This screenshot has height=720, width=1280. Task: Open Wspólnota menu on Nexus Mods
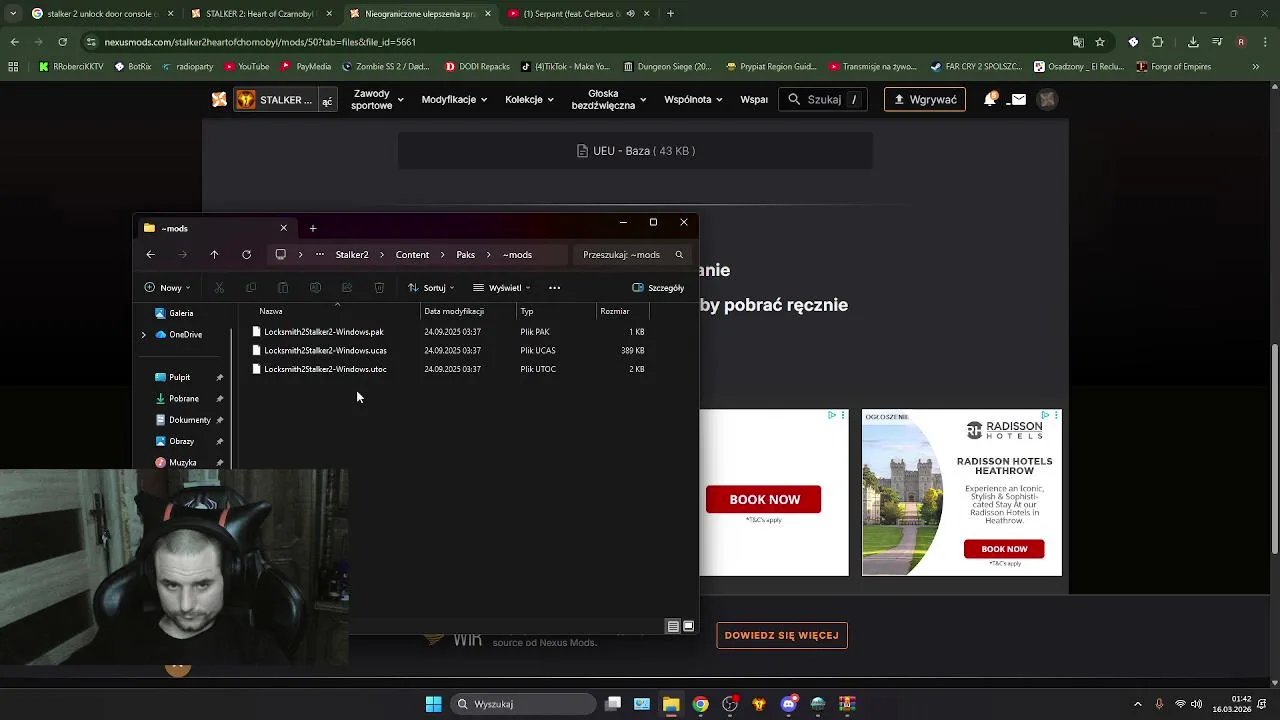pos(693,100)
